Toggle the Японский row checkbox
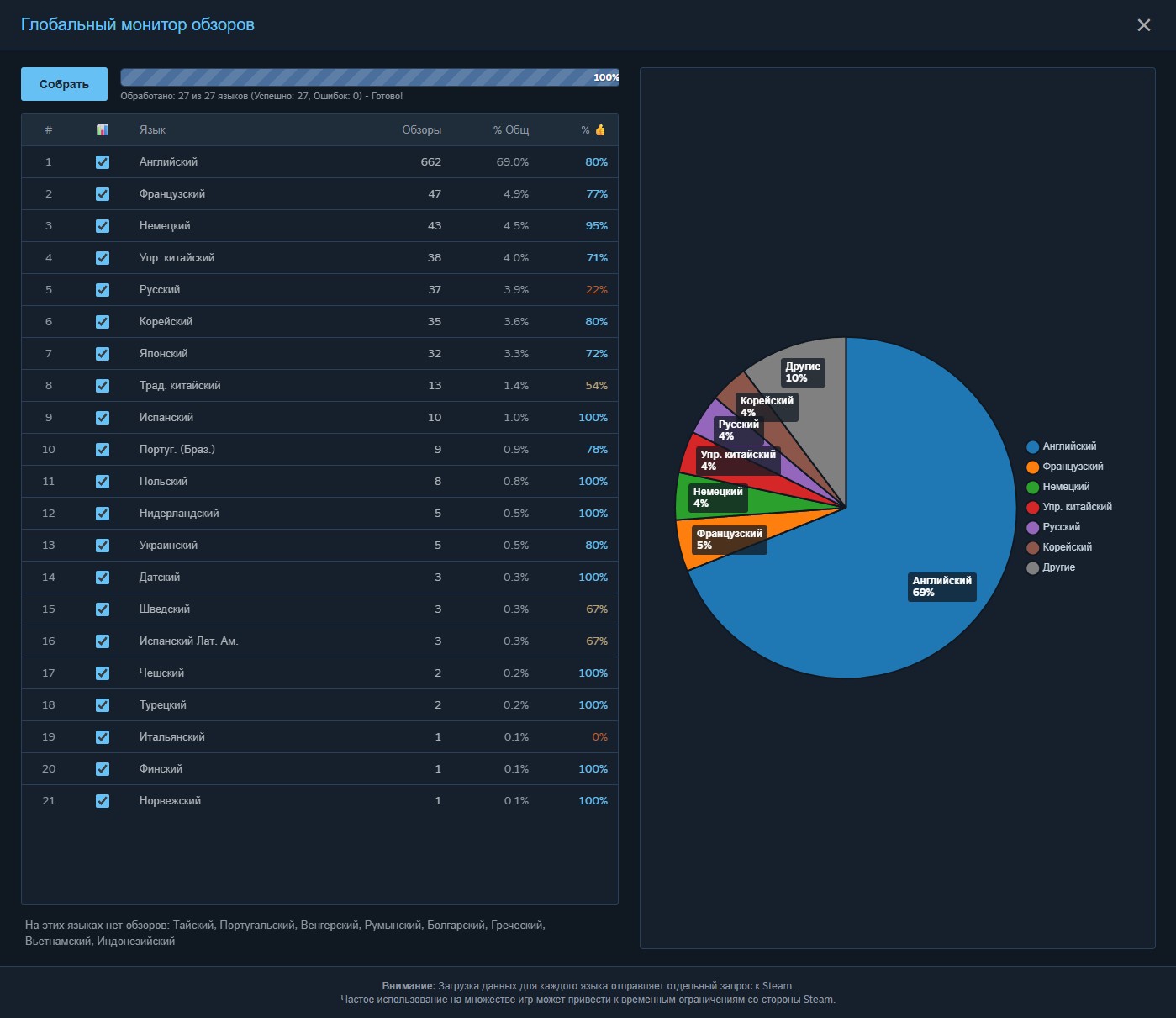Viewport: 1176px width, 1018px height. pyautogui.click(x=103, y=354)
